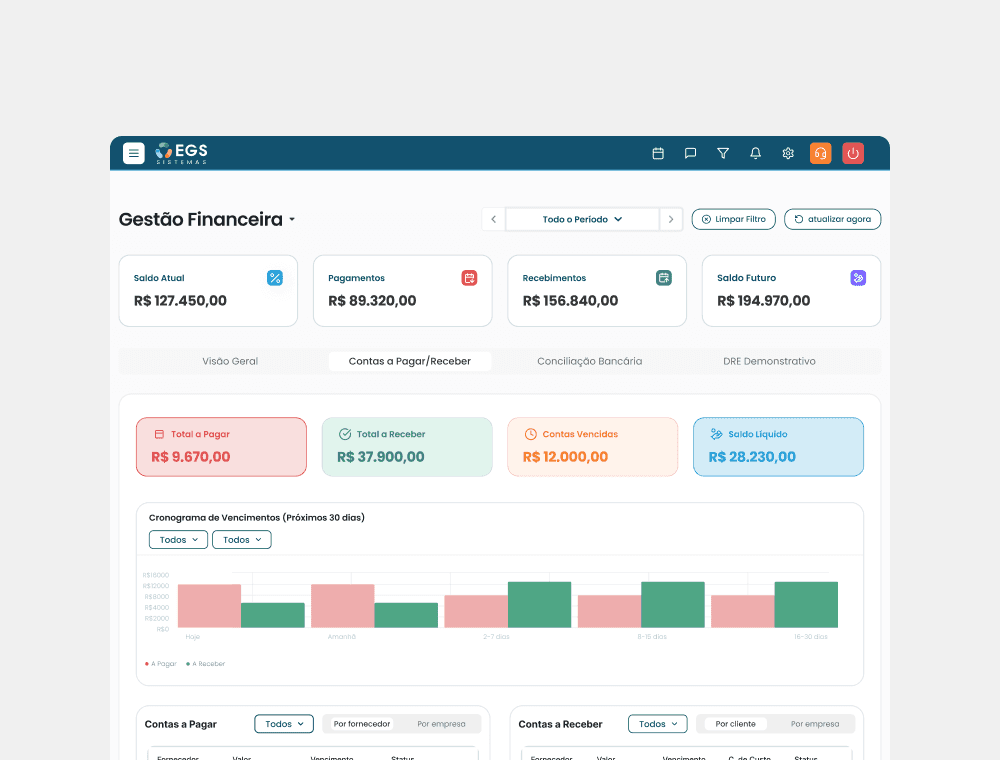Viewport: 1000px width, 760px height.
Task: Click Cronograma de Vencimentos heading
Action: click(257, 518)
